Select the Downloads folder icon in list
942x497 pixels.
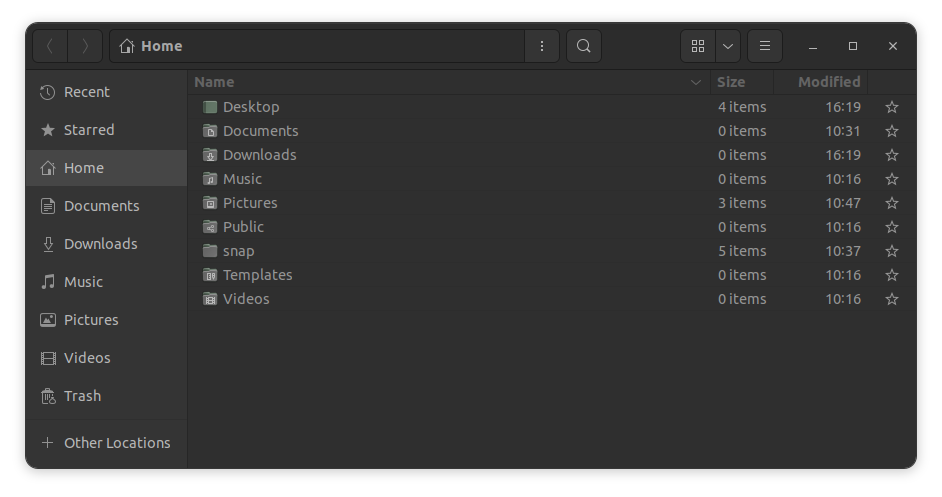coord(210,155)
